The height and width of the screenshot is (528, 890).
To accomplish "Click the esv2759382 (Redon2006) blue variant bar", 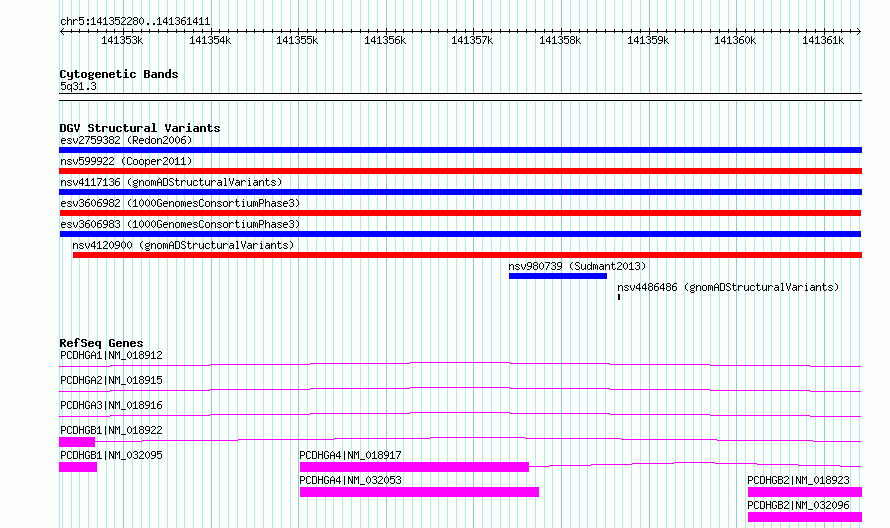I will (x=460, y=150).
